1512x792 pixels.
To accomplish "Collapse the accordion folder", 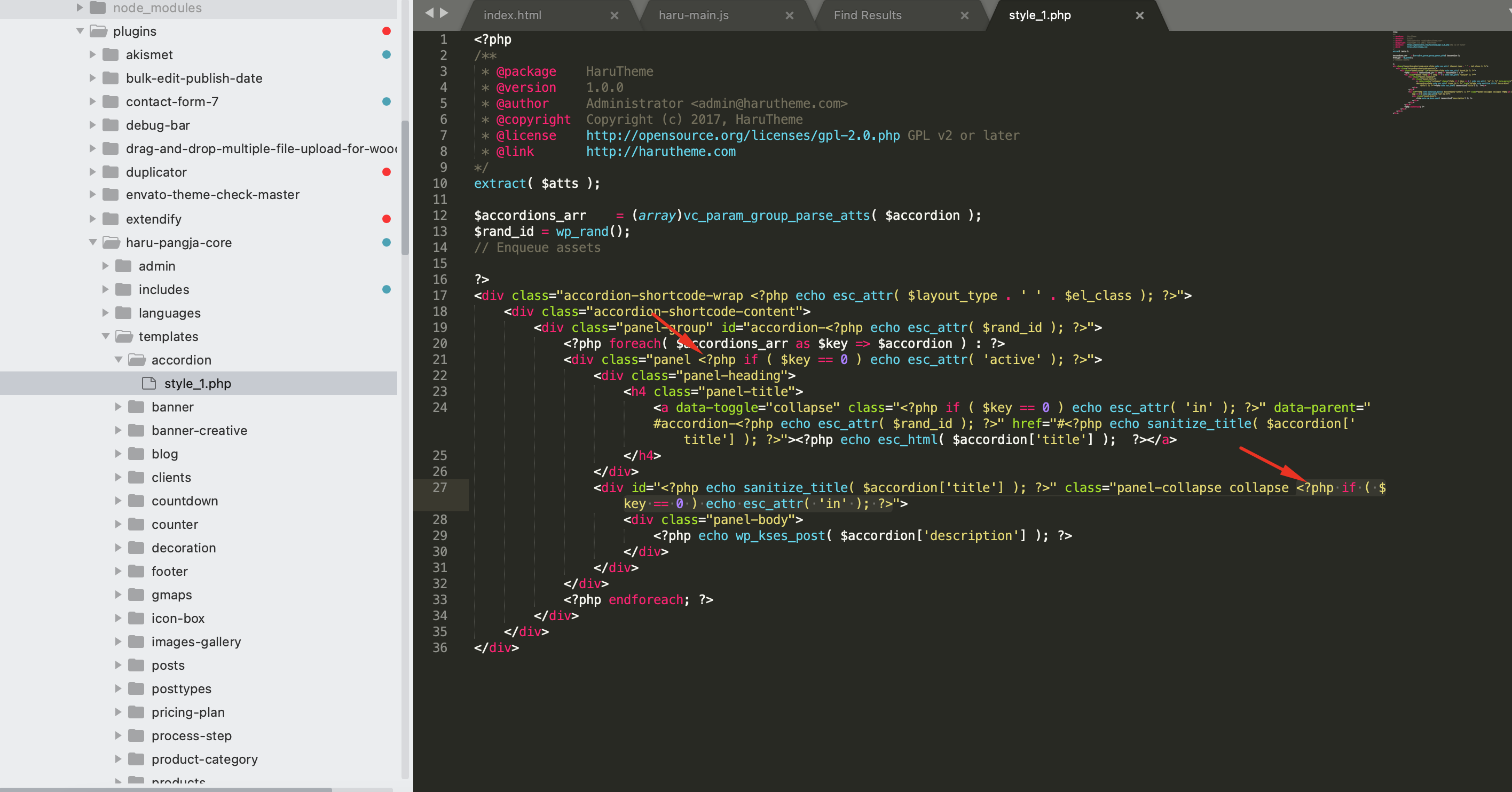I will (x=119, y=360).
